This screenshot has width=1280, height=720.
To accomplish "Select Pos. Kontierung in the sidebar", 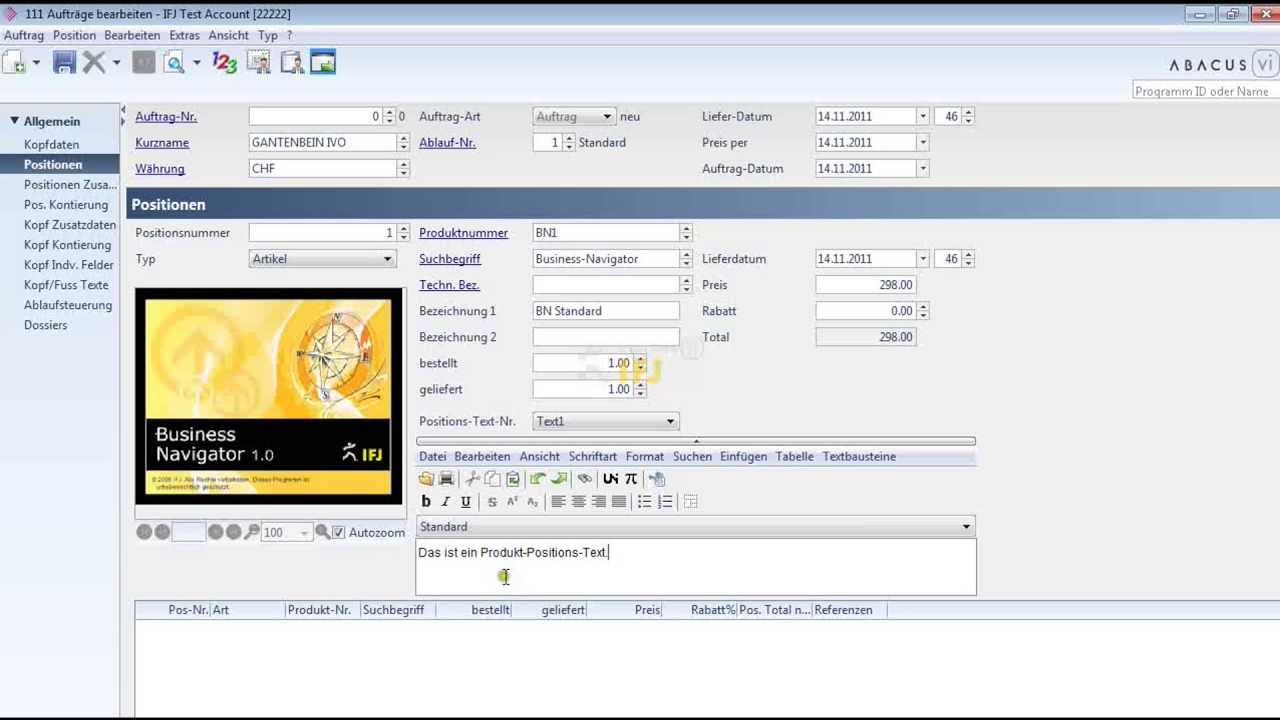I will 66,205.
